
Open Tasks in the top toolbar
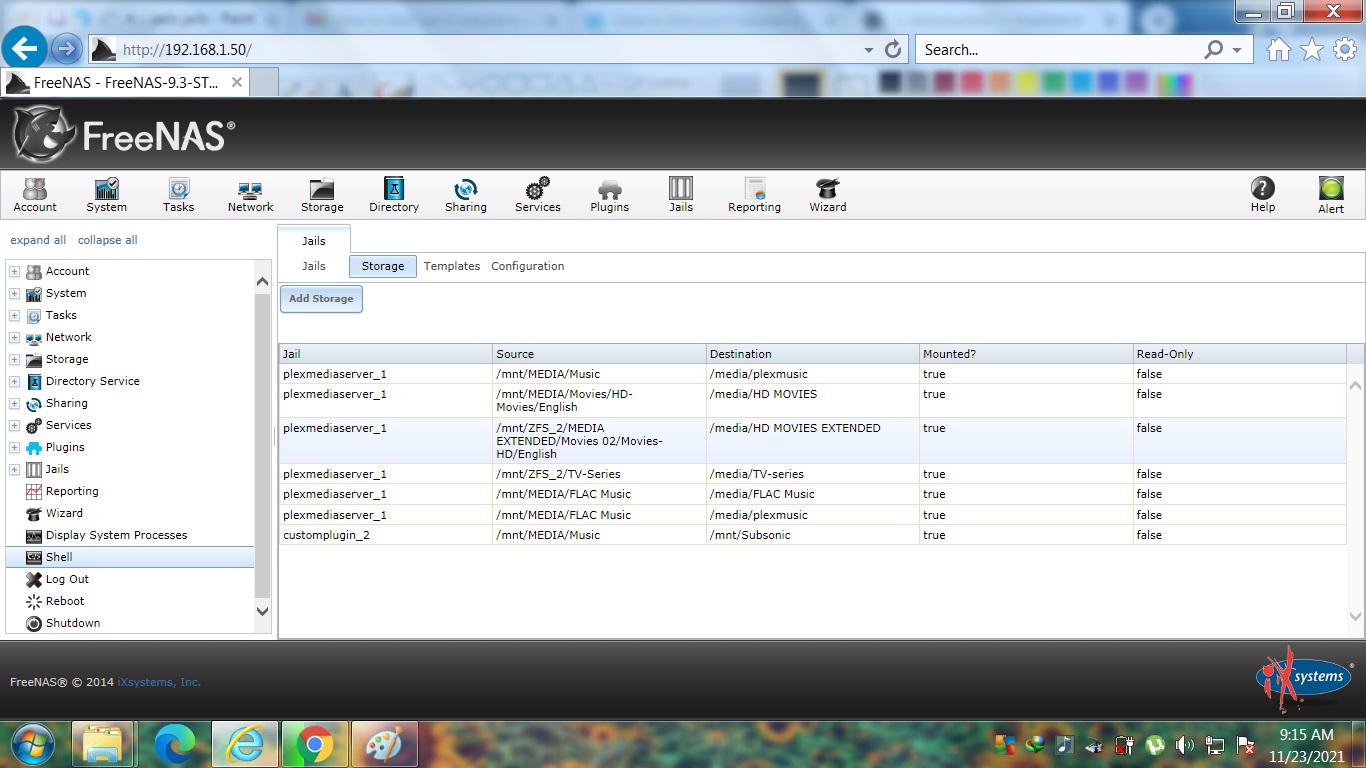tap(178, 195)
